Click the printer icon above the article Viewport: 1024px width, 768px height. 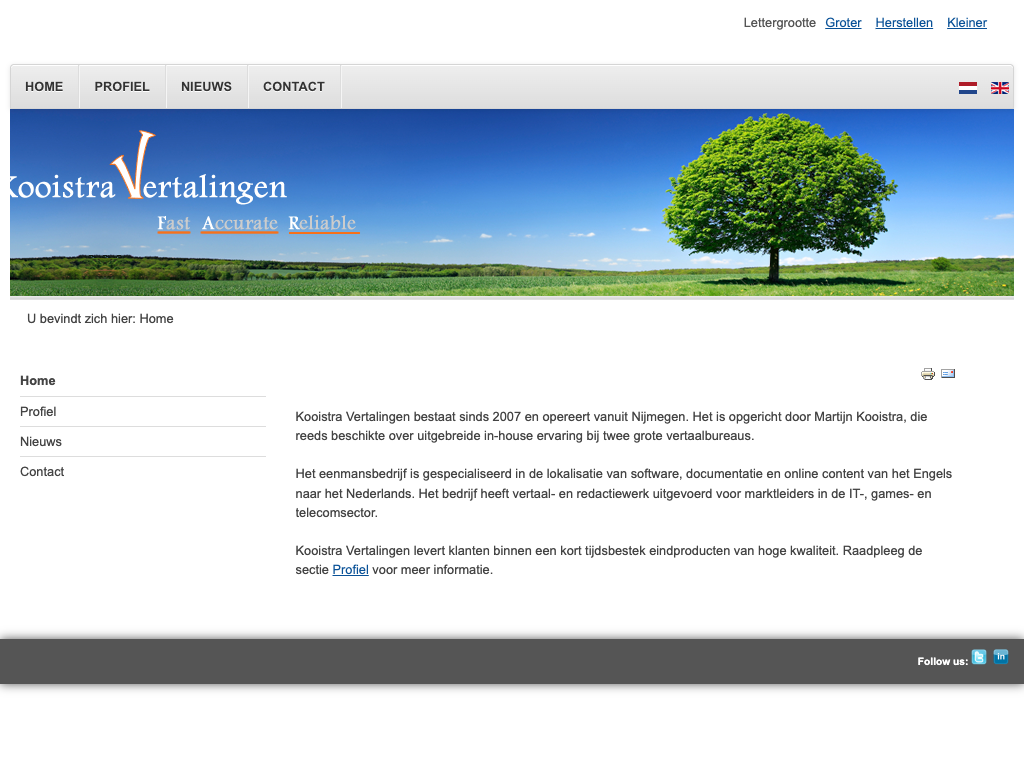(928, 374)
